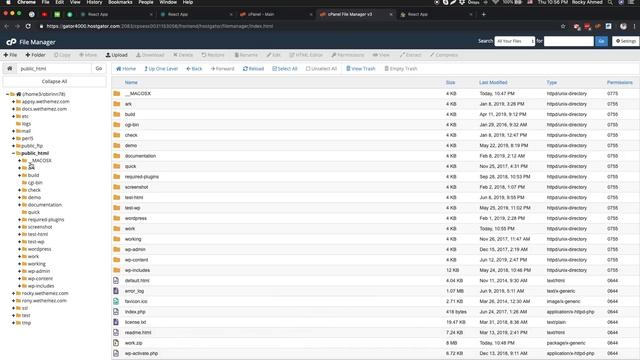The image size is (640, 360).
Task: Expand the wordpress folder in tree
Action: click(20, 249)
